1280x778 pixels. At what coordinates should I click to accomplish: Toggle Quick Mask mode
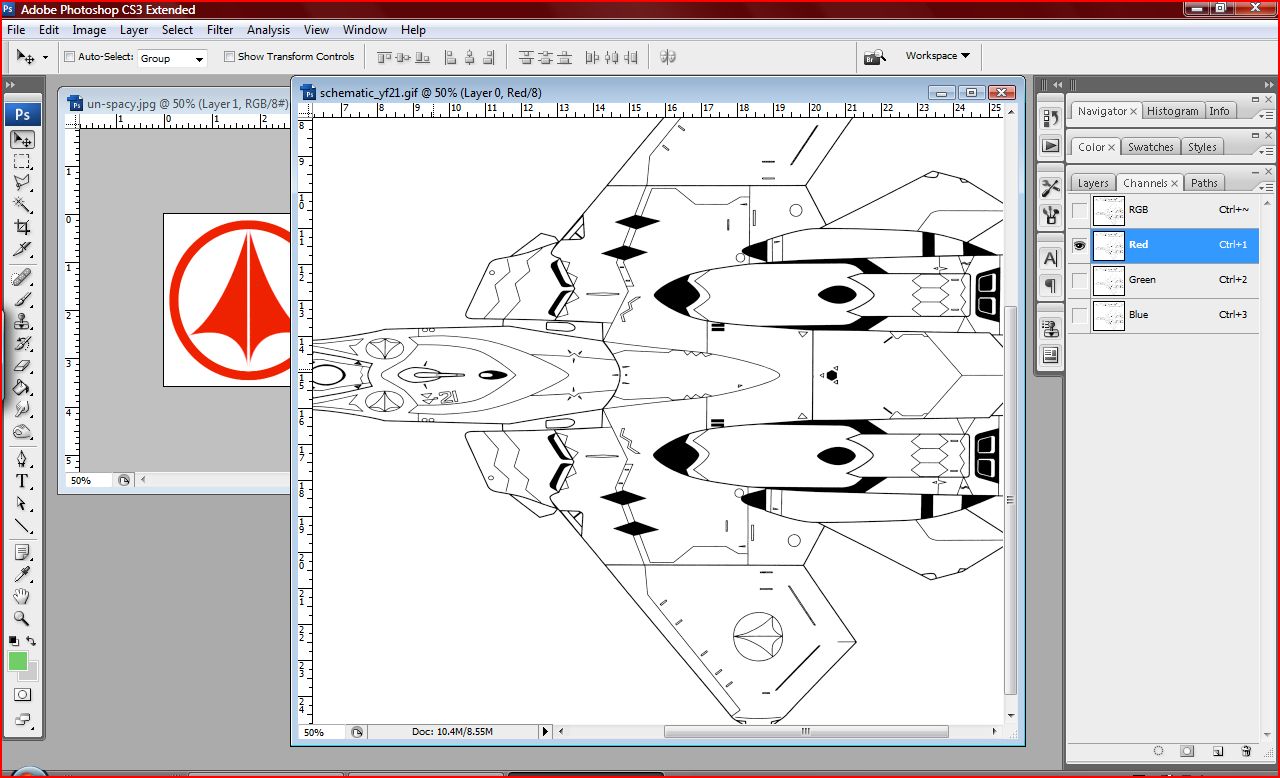[x=22, y=694]
